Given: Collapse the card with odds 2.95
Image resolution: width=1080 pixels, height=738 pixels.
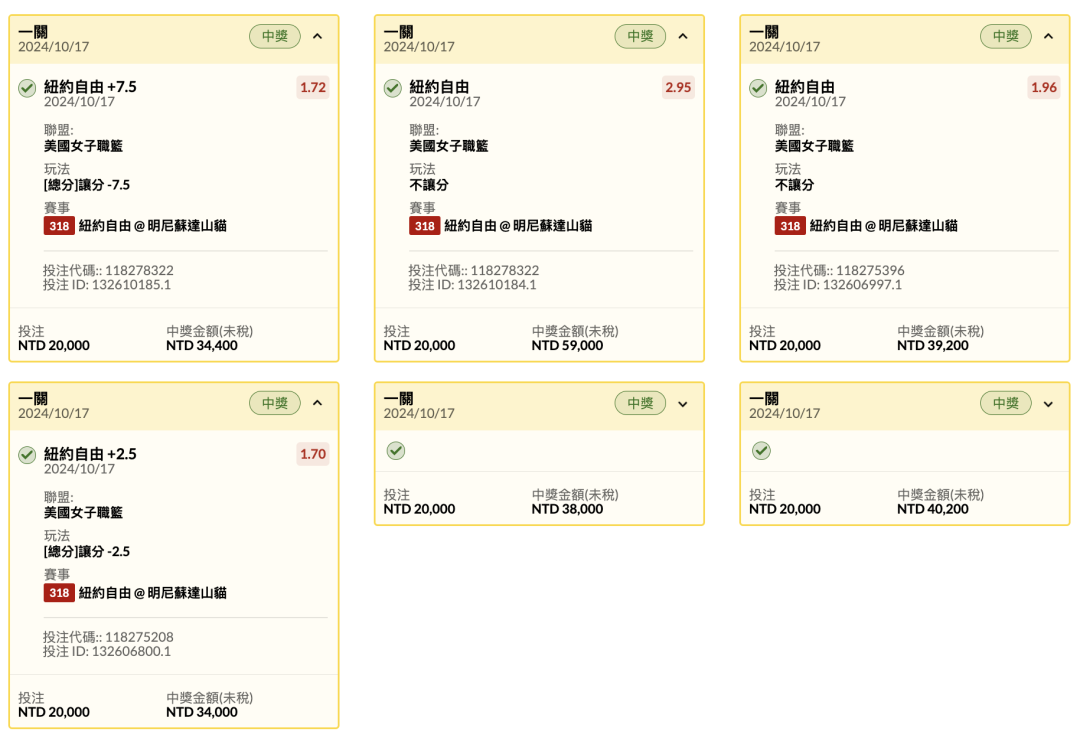Looking at the screenshot, I should [x=683, y=37].
